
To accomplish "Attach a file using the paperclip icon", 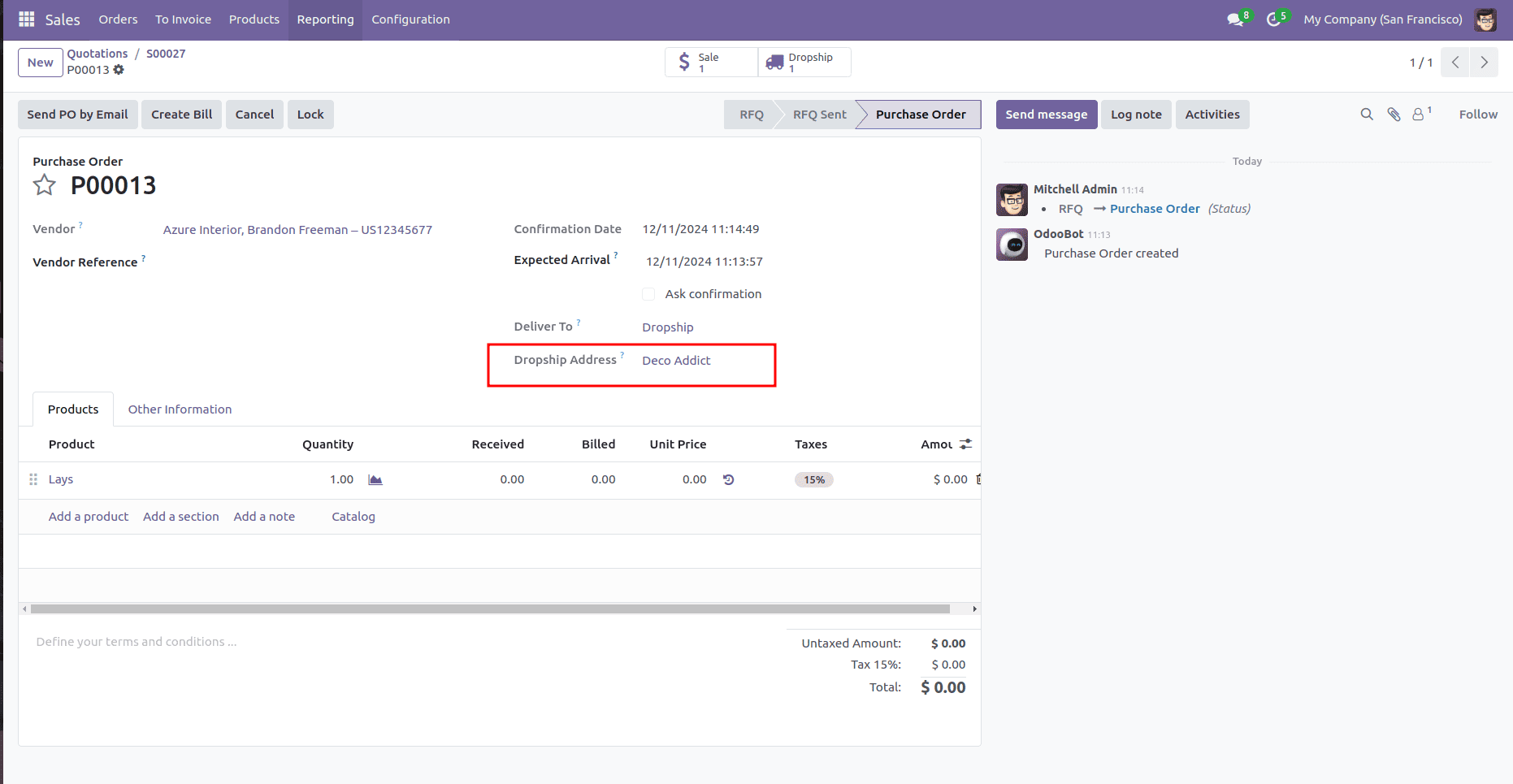I will point(1394,114).
